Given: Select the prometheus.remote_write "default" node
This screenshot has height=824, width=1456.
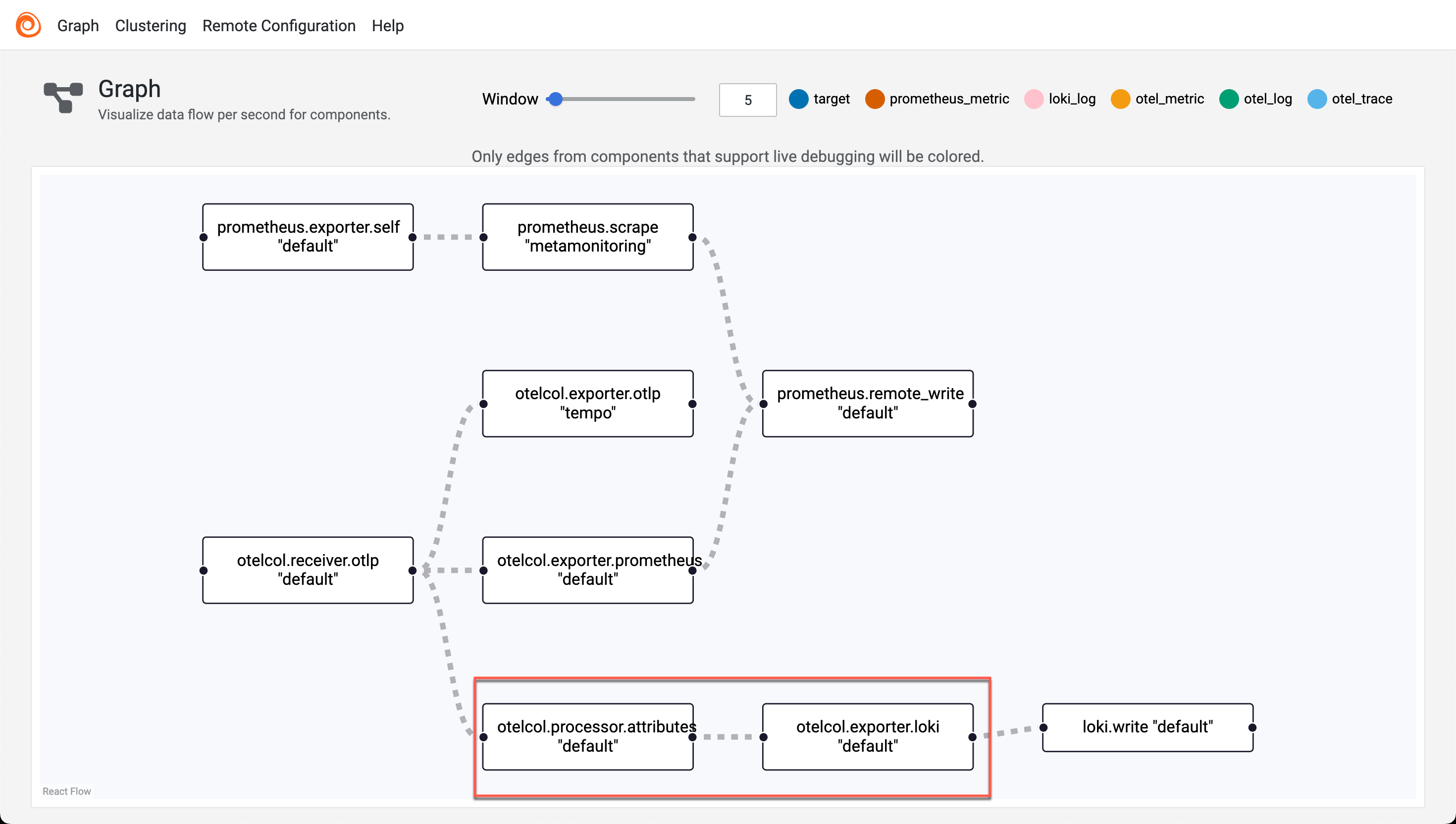Looking at the screenshot, I should coord(868,404).
